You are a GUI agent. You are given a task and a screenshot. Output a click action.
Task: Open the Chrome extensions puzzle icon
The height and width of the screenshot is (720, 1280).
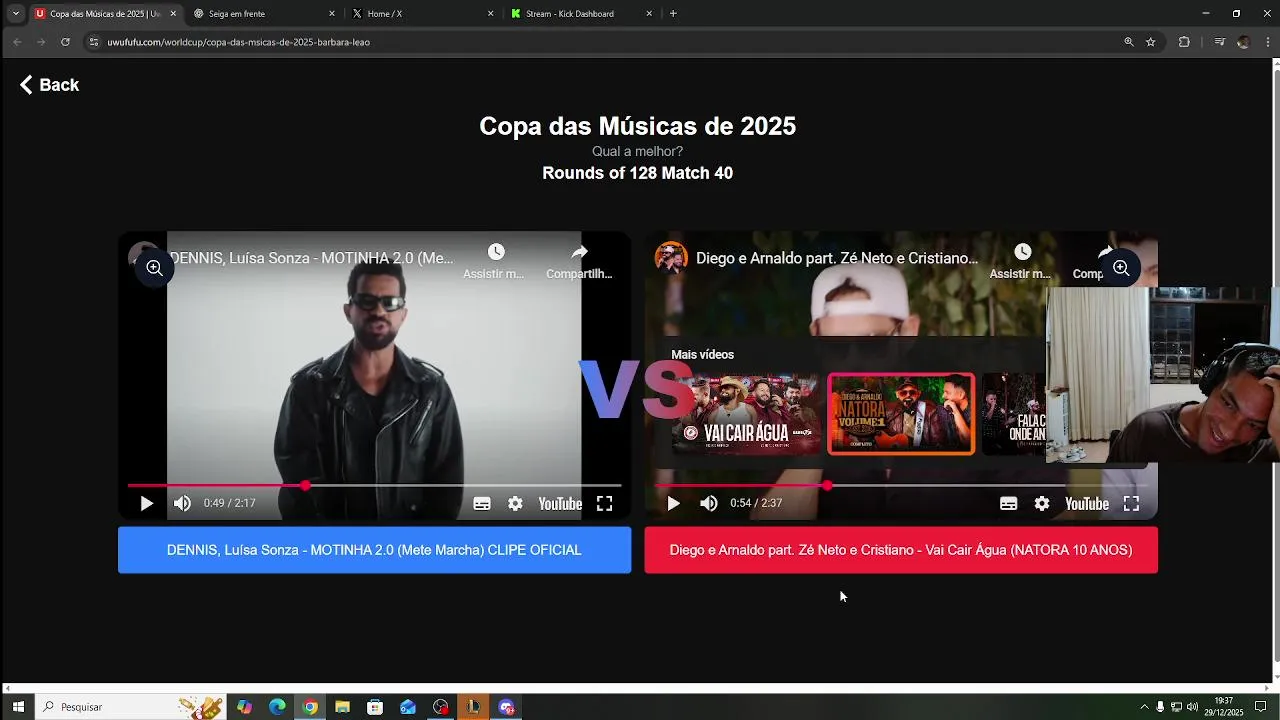(1184, 42)
